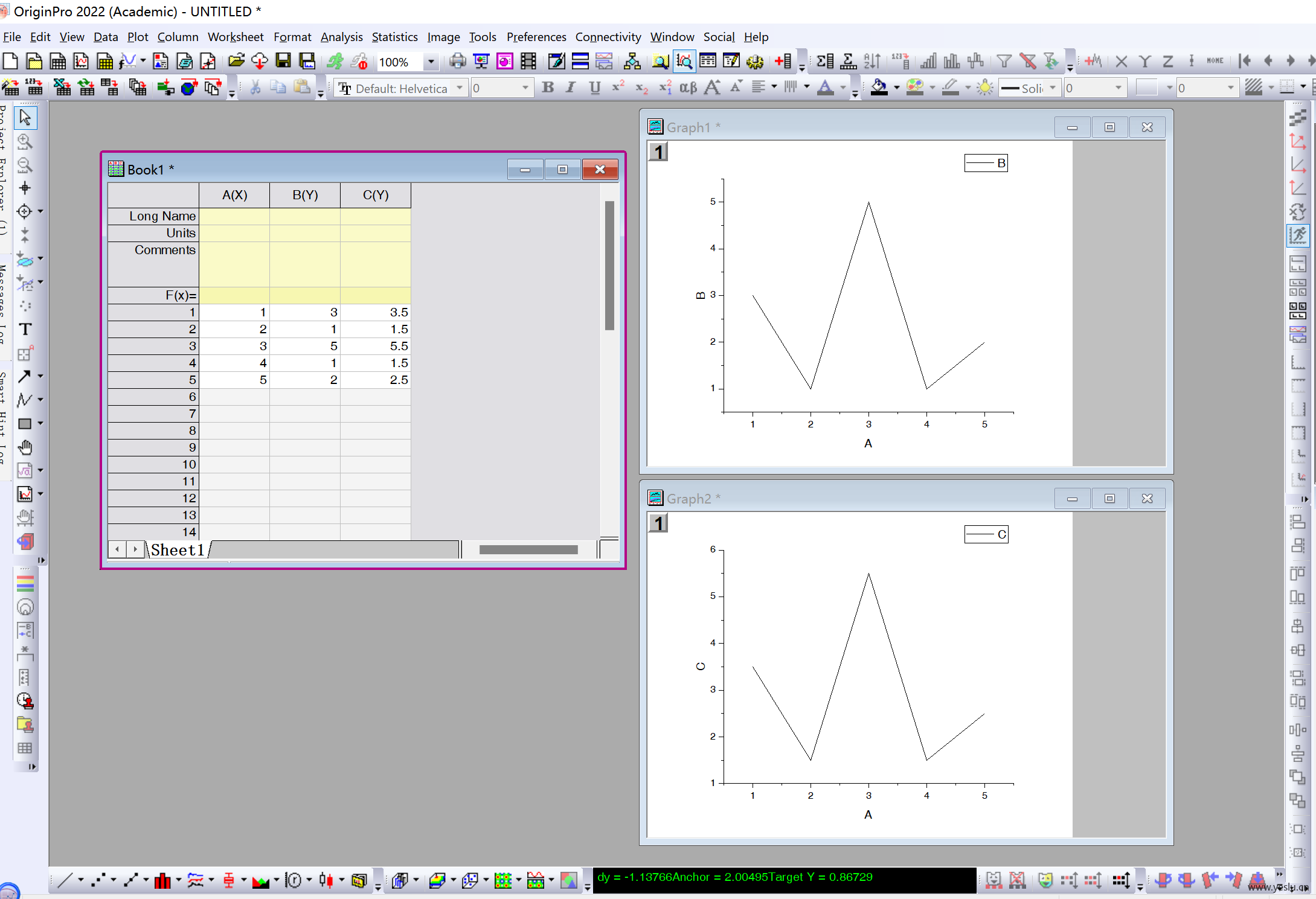Select the Zoom In tool
The width and height of the screenshot is (1316, 899).
pos(25,141)
